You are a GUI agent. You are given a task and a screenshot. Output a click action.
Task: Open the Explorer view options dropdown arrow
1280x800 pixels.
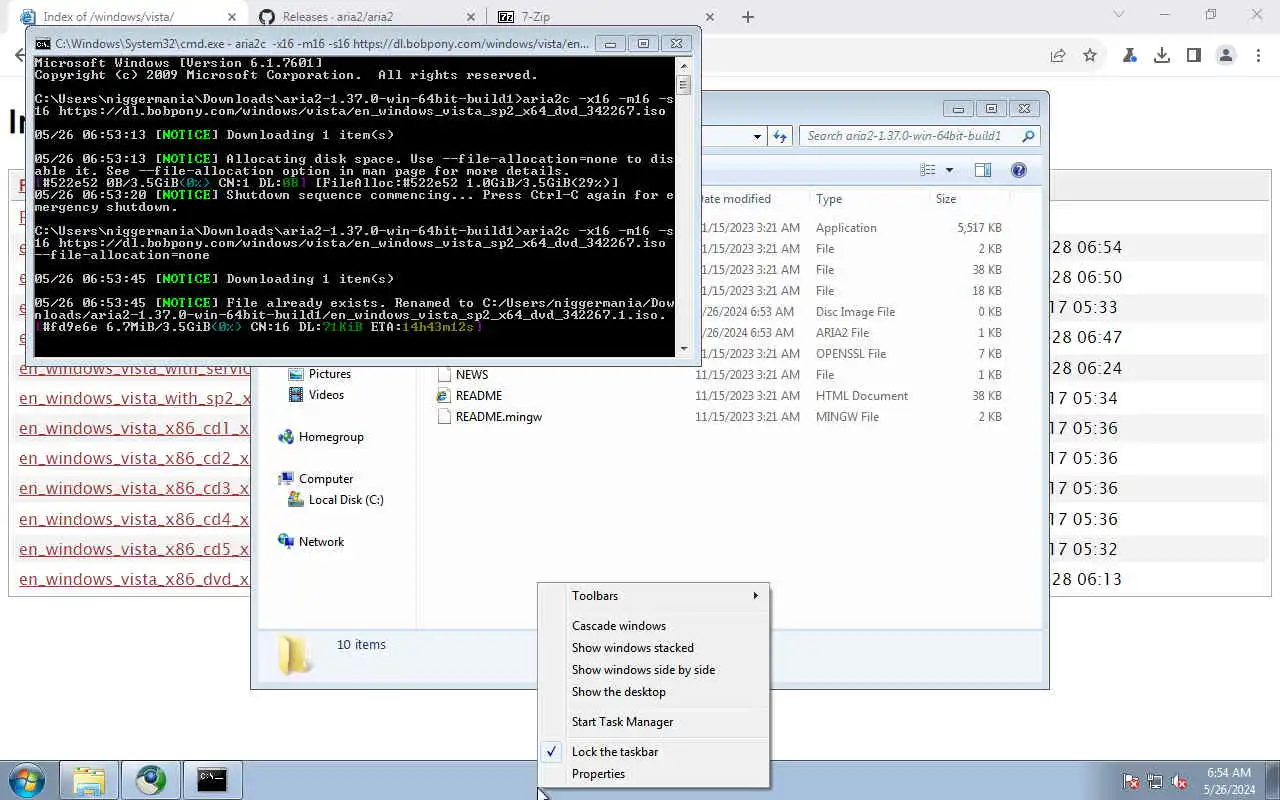point(949,170)
